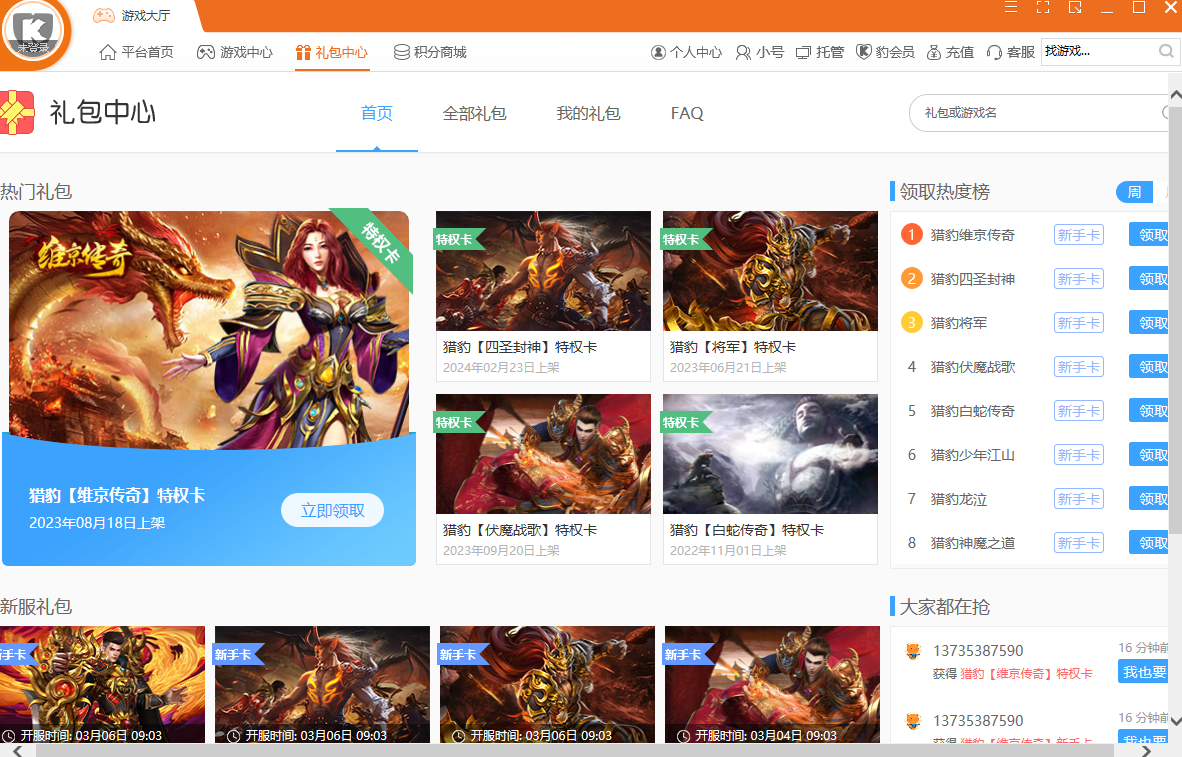Claim 领取 for 猎豹四圣封神
The height and width of the screenshot is (757, 1182).
tap(1150, 279)
